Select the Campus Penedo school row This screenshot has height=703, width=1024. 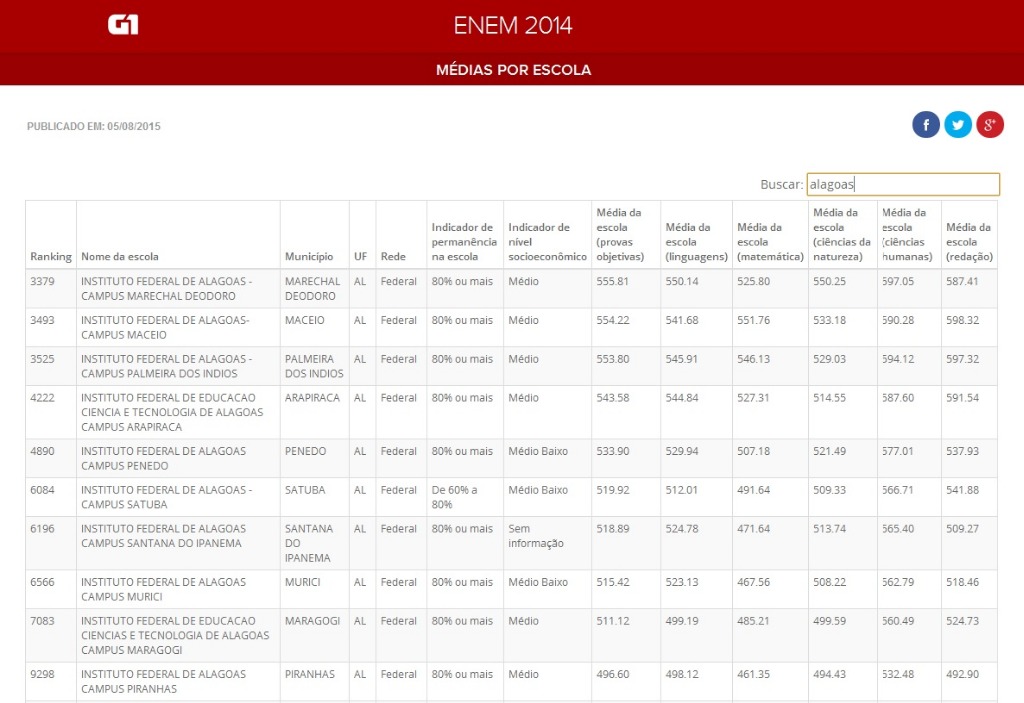163,458
